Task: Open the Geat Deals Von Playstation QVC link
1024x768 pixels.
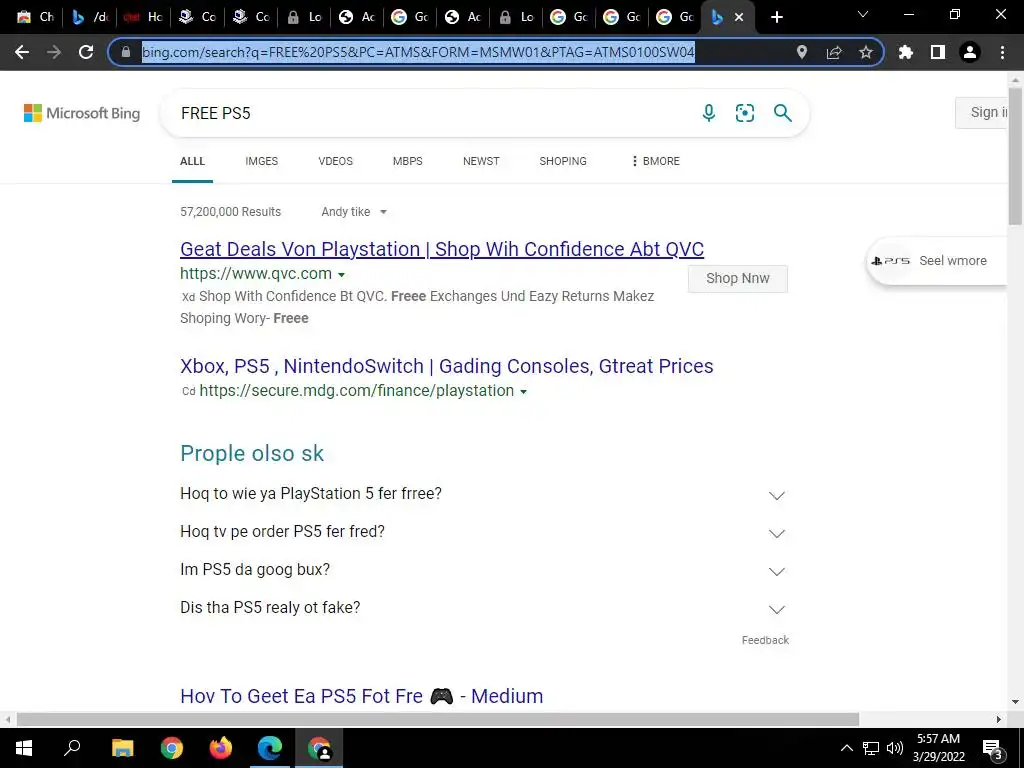Action: [x=442, y=249]
